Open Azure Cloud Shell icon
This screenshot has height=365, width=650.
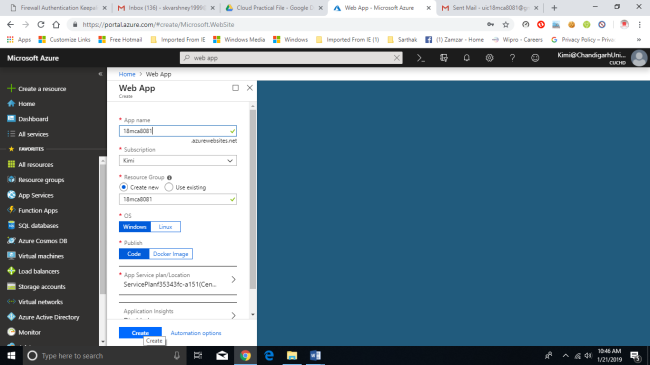tap(421, 58)
